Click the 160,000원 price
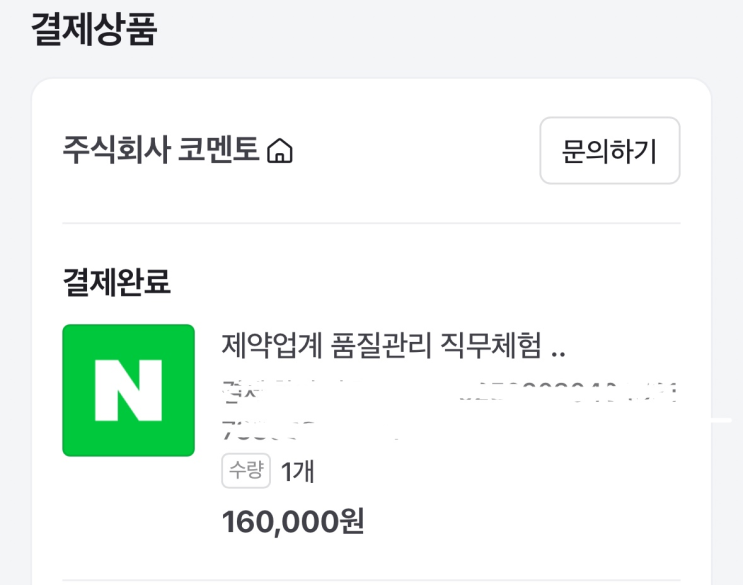743x585 pixels. point(292,520)
